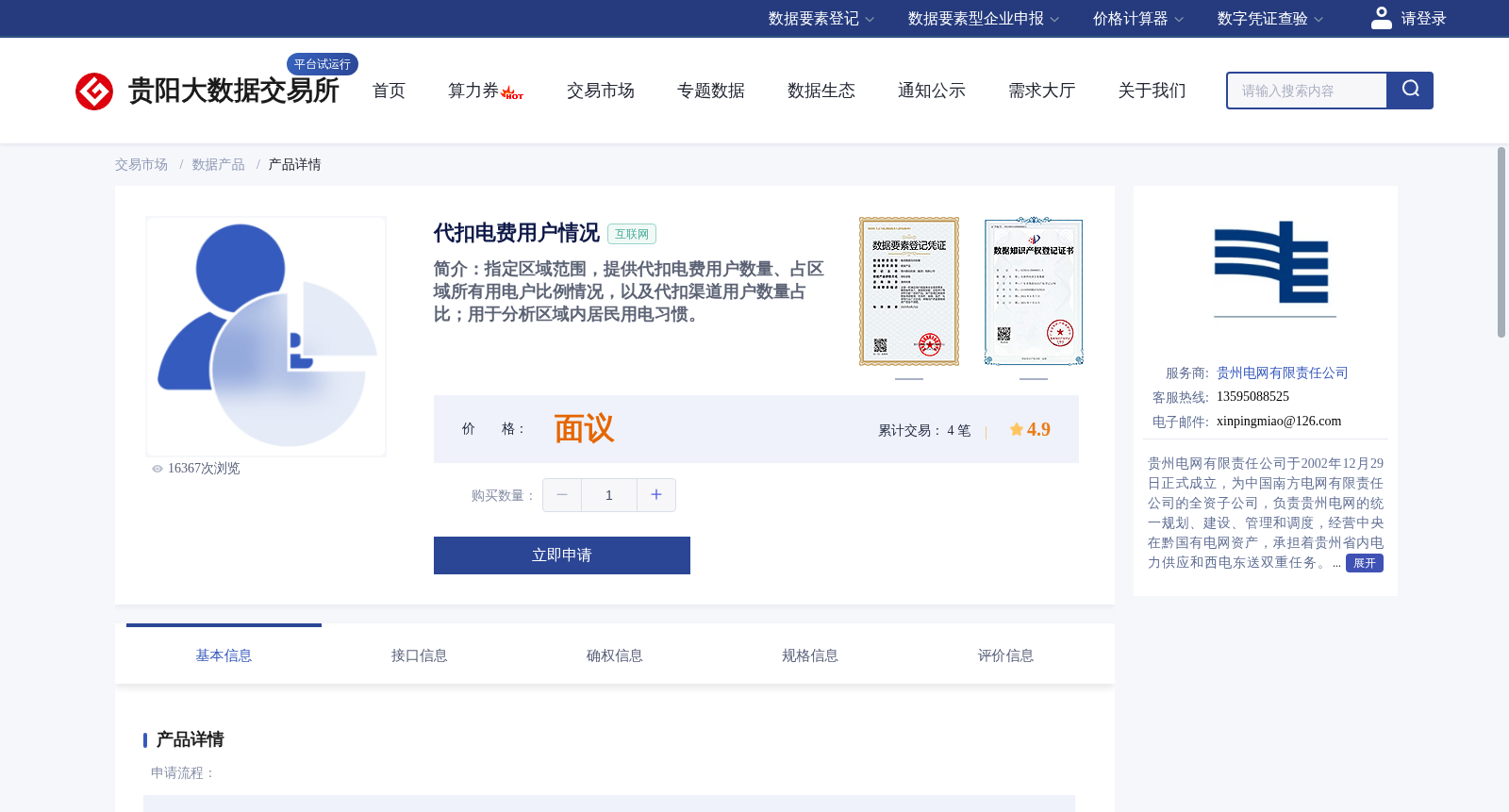Expand provider description with 展开 button

[x=1364, y=563]
